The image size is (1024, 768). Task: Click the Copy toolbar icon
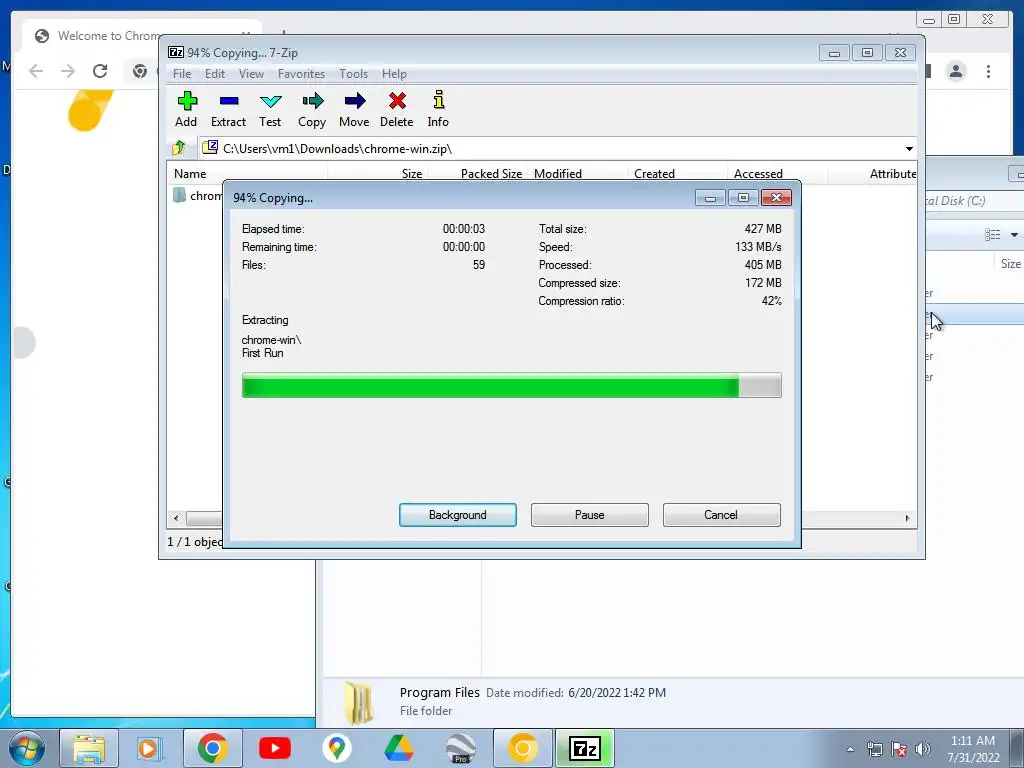tap(312, 109)
